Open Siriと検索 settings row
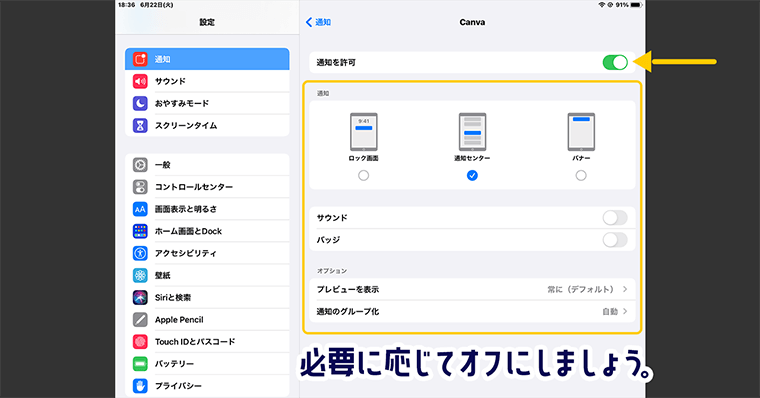The image size is (760, 398). pos(207,297)
